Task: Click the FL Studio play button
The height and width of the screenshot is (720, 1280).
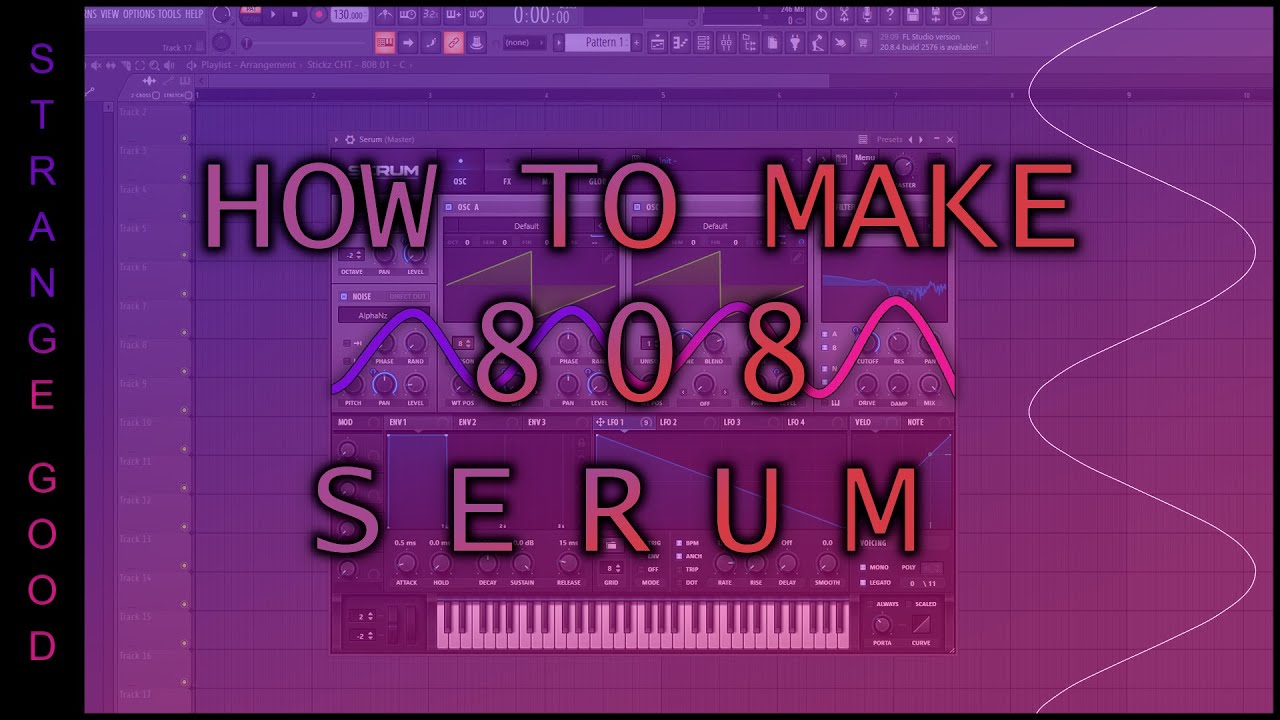Action: 273,14
